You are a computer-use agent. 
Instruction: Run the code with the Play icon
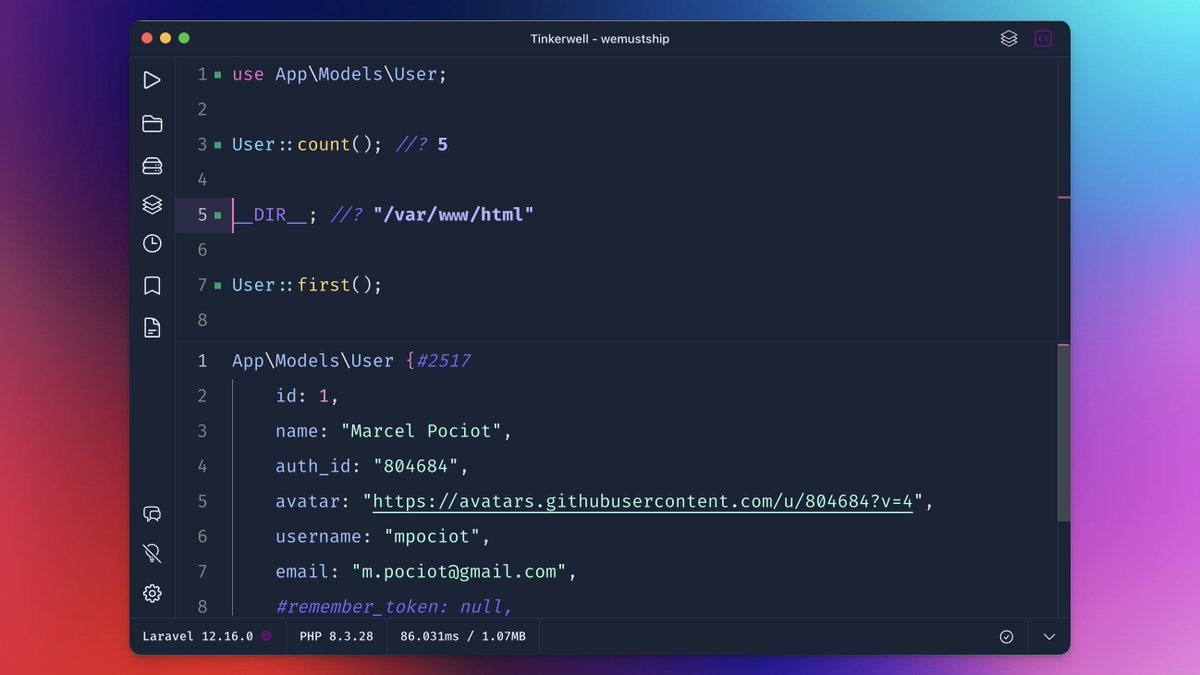pyautogui.click(x=152, y=80)
